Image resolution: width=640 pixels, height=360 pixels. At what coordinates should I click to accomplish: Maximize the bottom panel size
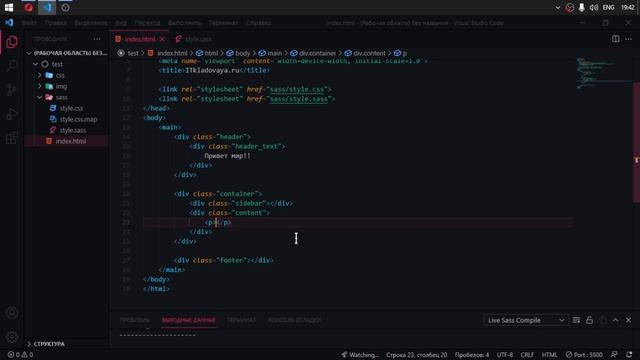pos(616,320)
